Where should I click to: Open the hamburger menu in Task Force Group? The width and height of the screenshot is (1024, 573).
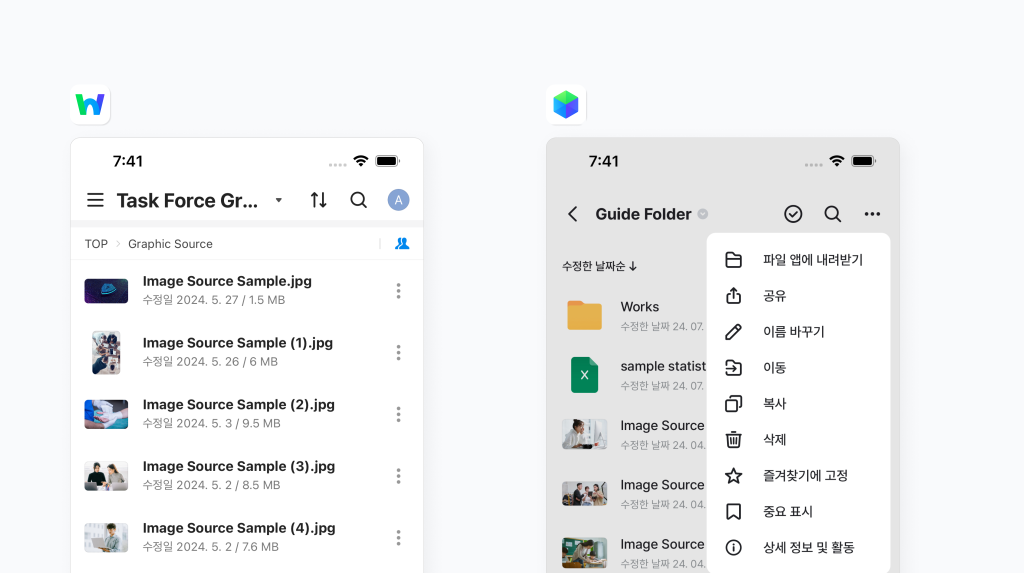coord(95,200)
